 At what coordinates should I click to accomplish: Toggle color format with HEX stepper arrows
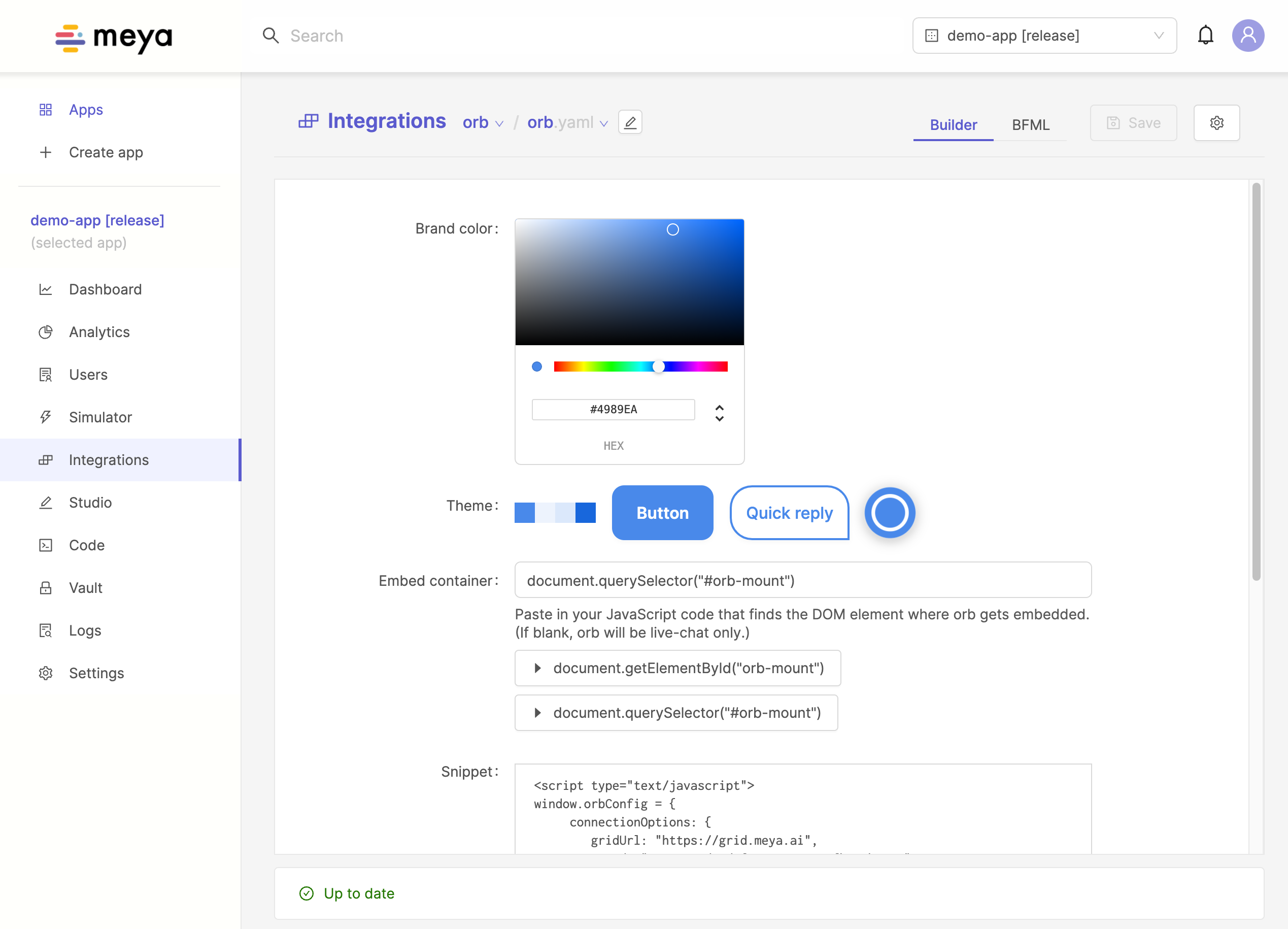[x=719, y=413]
